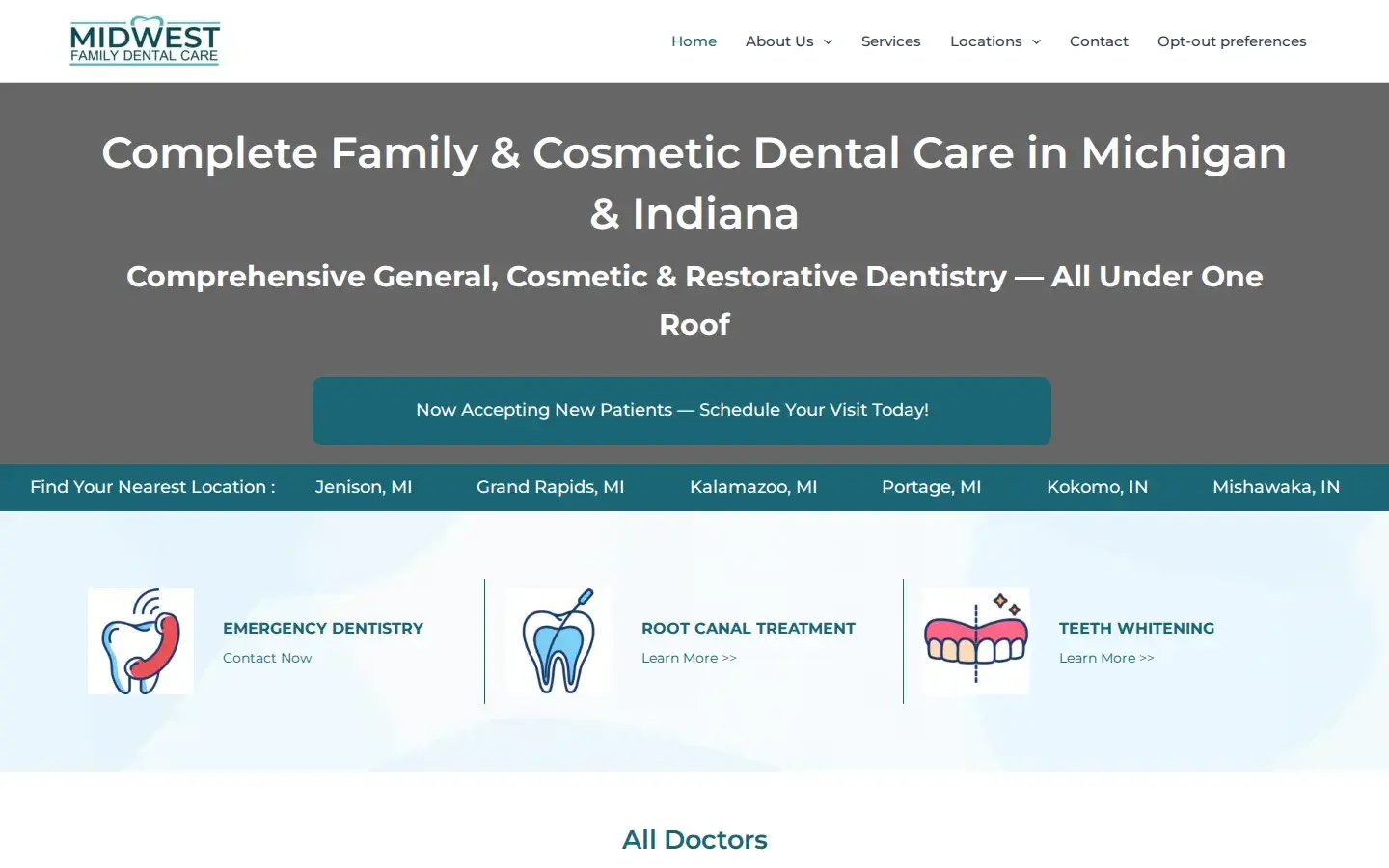Screen dimensions: 1389x868
Task: Open the About Us menu item
Action: (x=779, y=41)
